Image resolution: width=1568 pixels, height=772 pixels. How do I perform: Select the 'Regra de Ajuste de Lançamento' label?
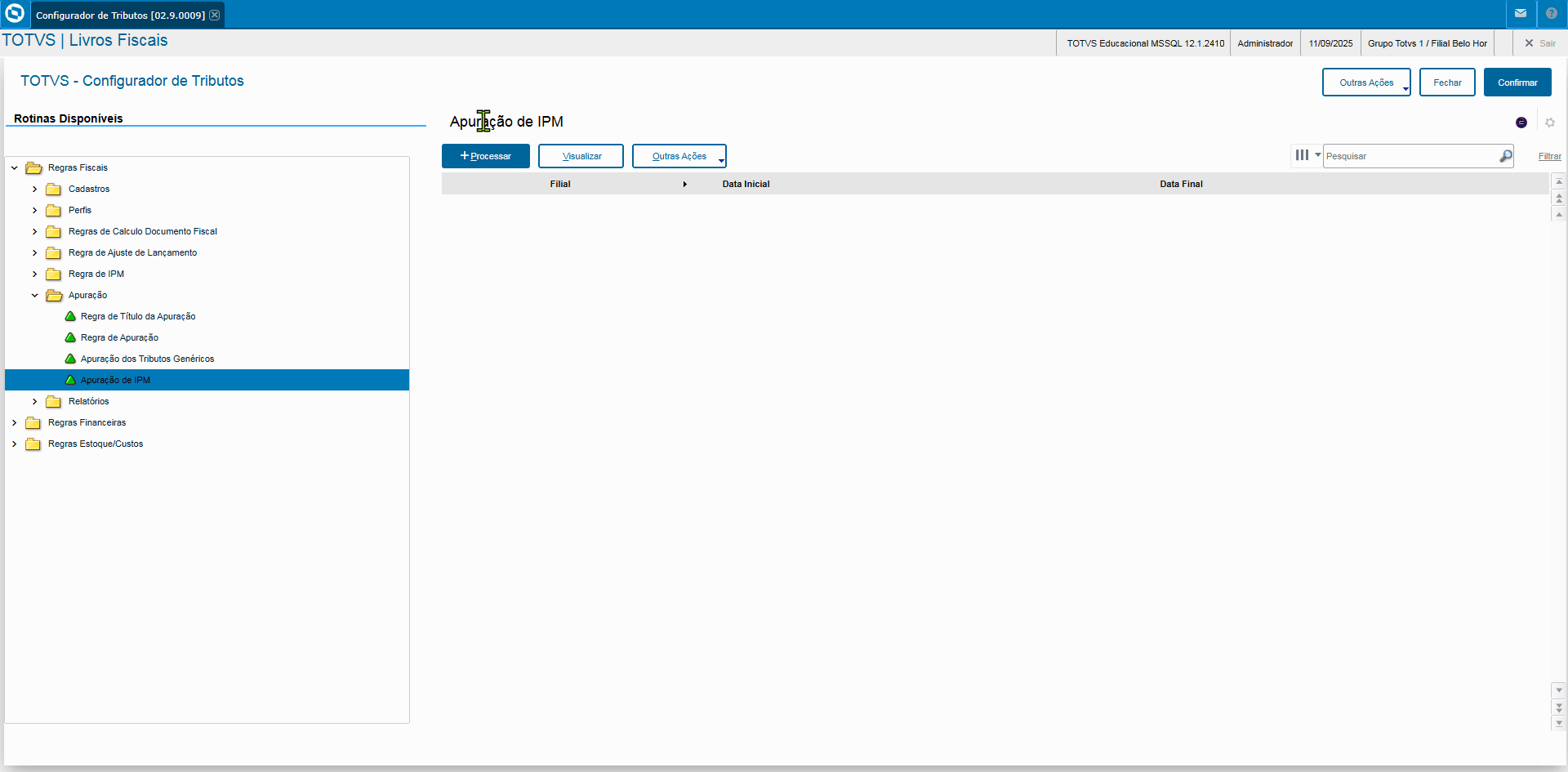pos(132,252)
